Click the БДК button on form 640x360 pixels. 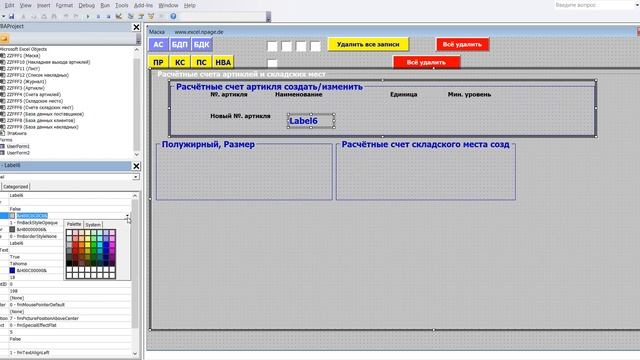tap(201, 44)
